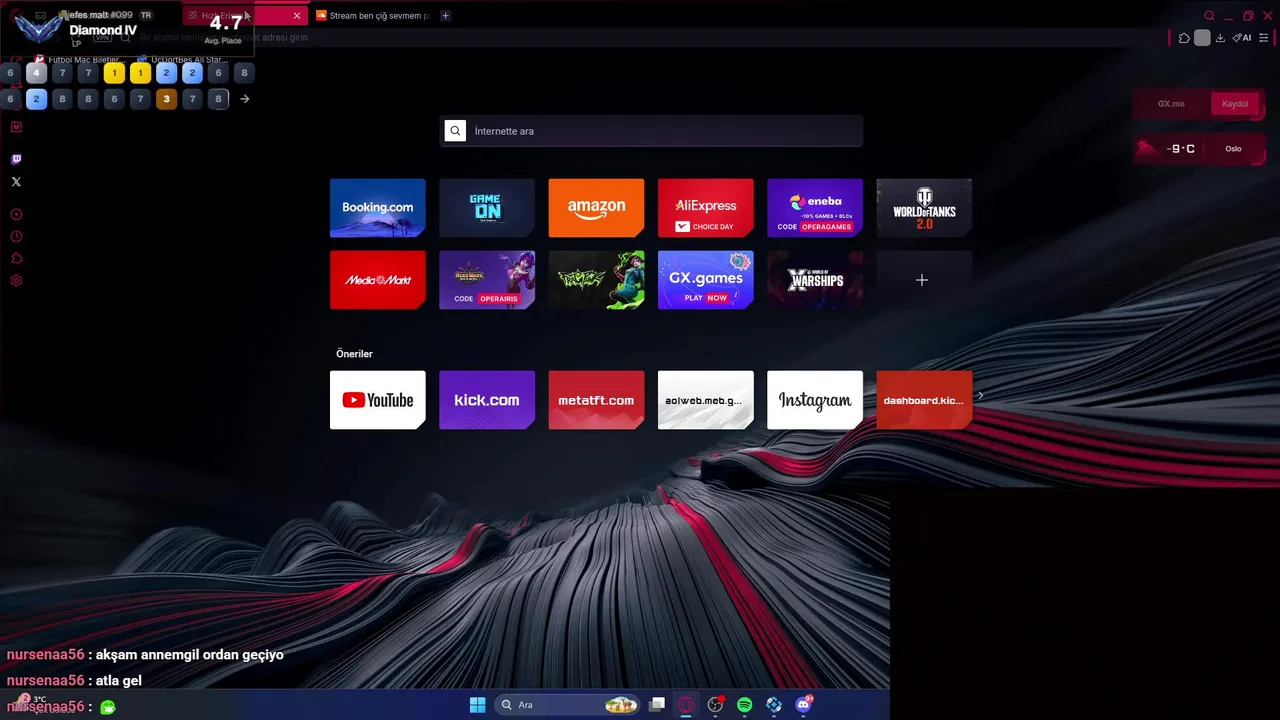
Task: Open the extensions cube icon in toolbar
Action: coord(1184,38)
